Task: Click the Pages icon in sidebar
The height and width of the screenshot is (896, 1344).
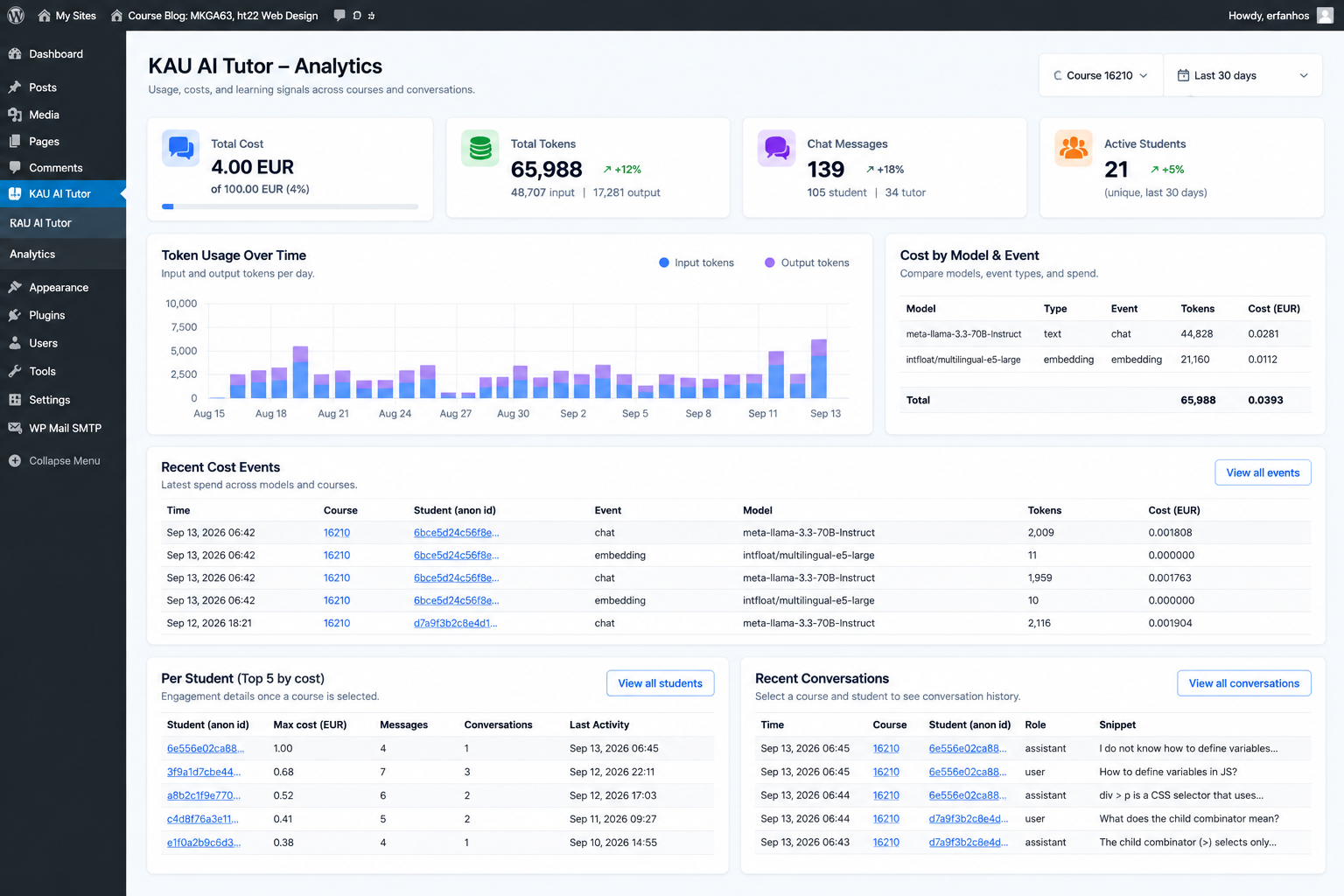Action: (15, 141)
